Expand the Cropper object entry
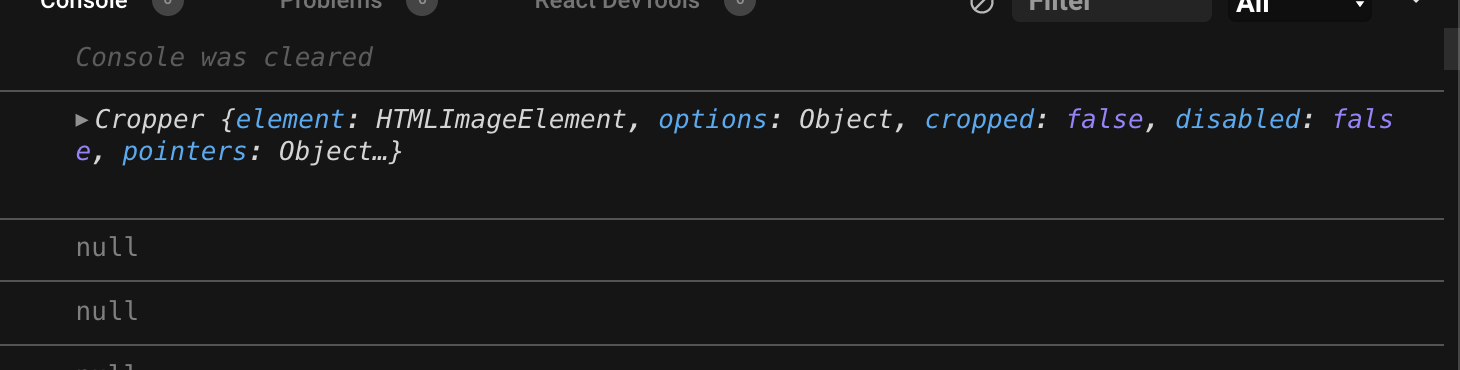The height and width of the screenshot is (370, 1460). pyautogui.click(x=82, y=120)
